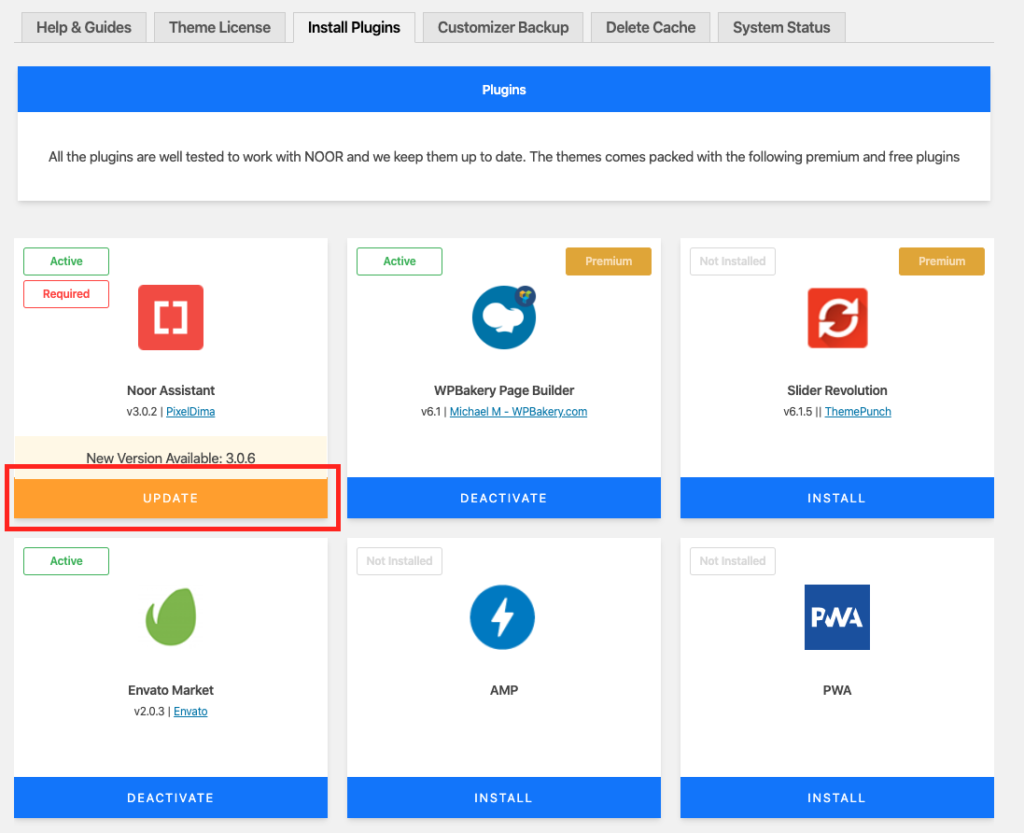Deactivate the Envato Market plugin
The width and height of the screenshot is (1024, 833).
point(170,798)
